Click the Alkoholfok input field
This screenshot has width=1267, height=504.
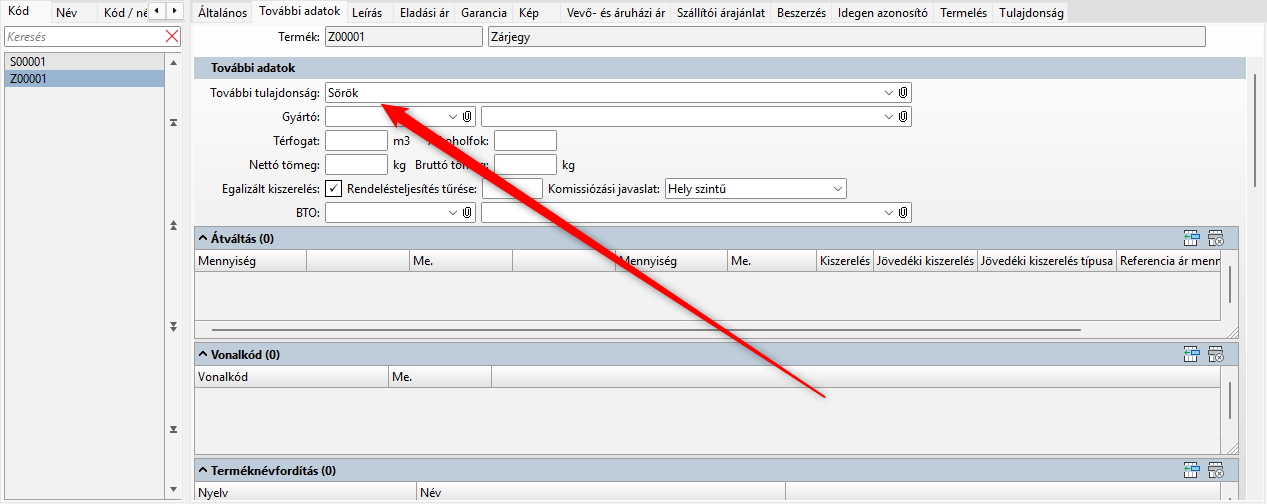[525, 140]
